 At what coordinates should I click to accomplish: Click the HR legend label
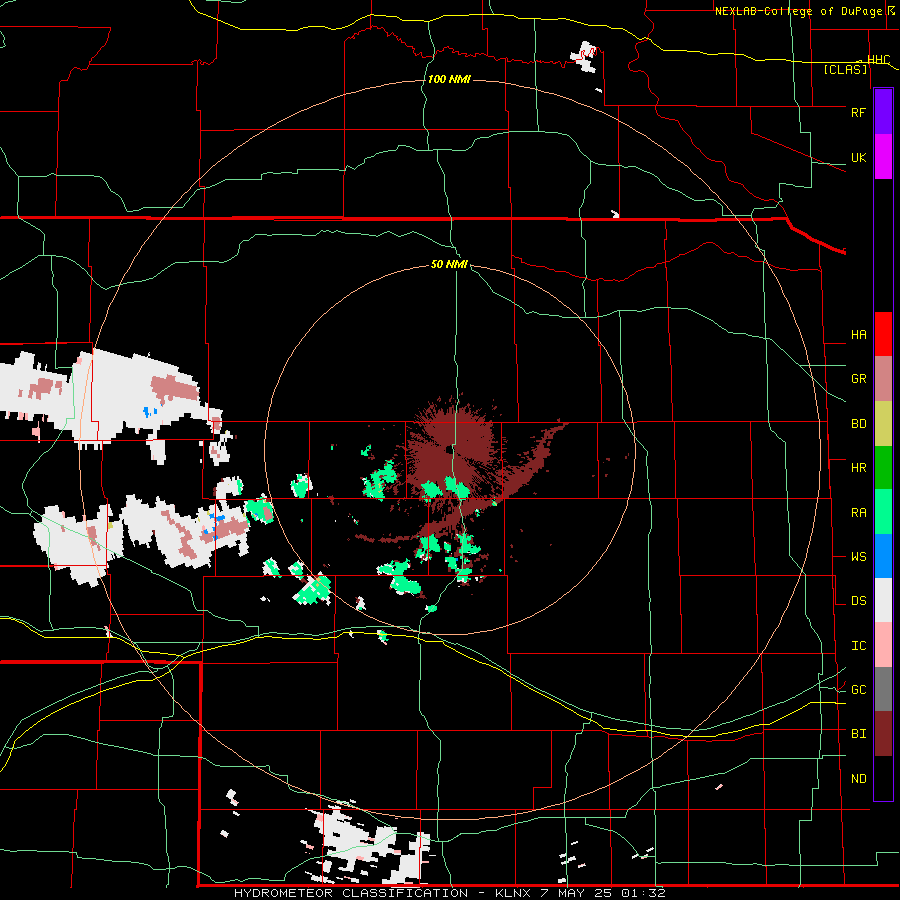[858, 468]
